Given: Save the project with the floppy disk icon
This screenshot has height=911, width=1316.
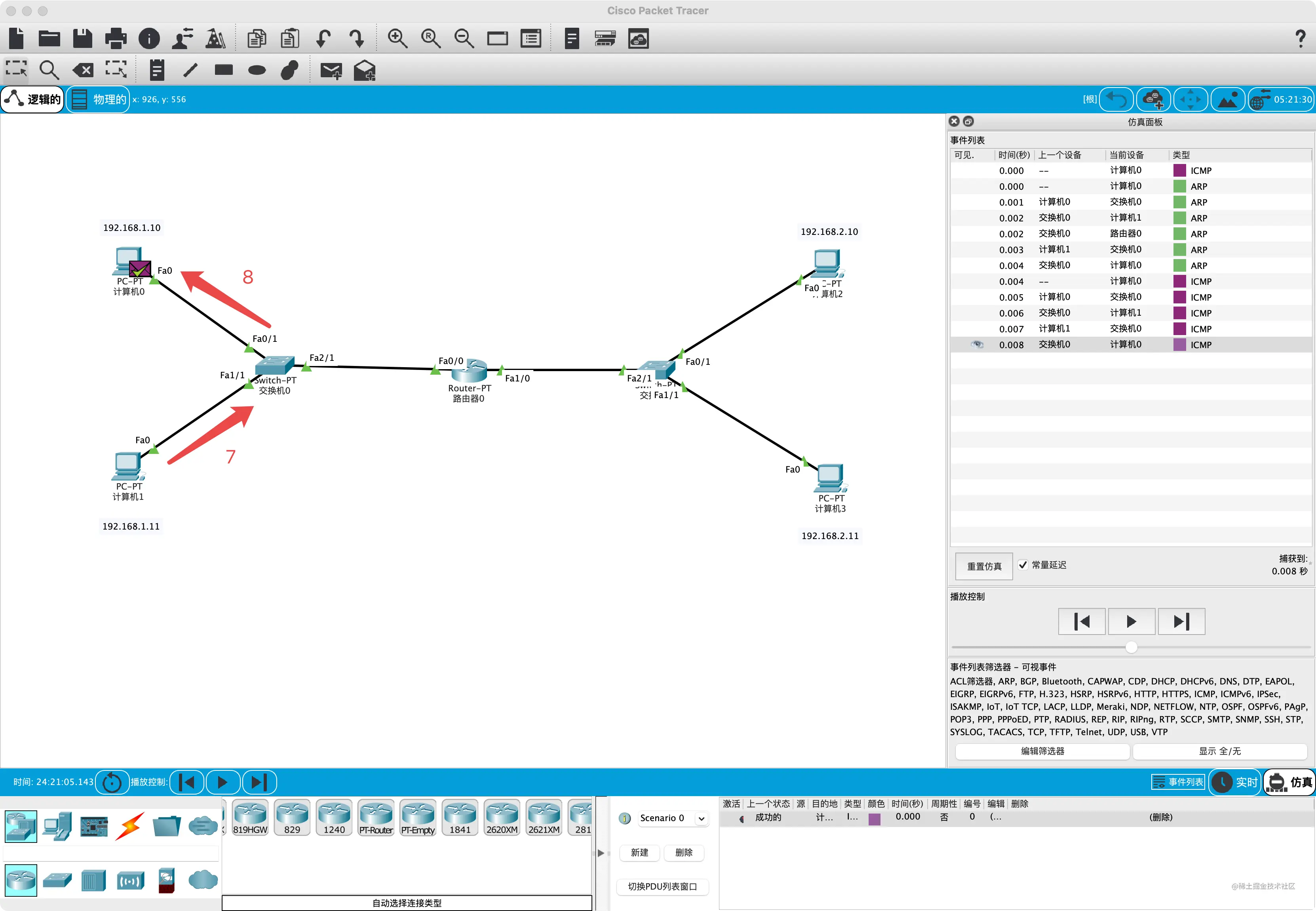Looking at the screenshot, I should tap(82, 38).
